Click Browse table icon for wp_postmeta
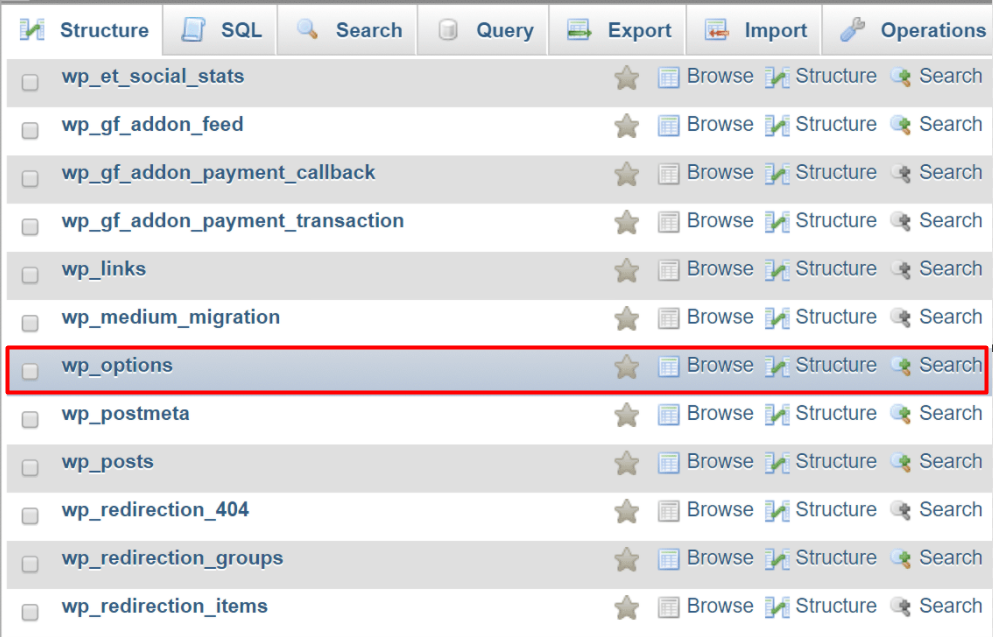Image resolution: width=993 pixels, height=637 pixels. point(668,415)
